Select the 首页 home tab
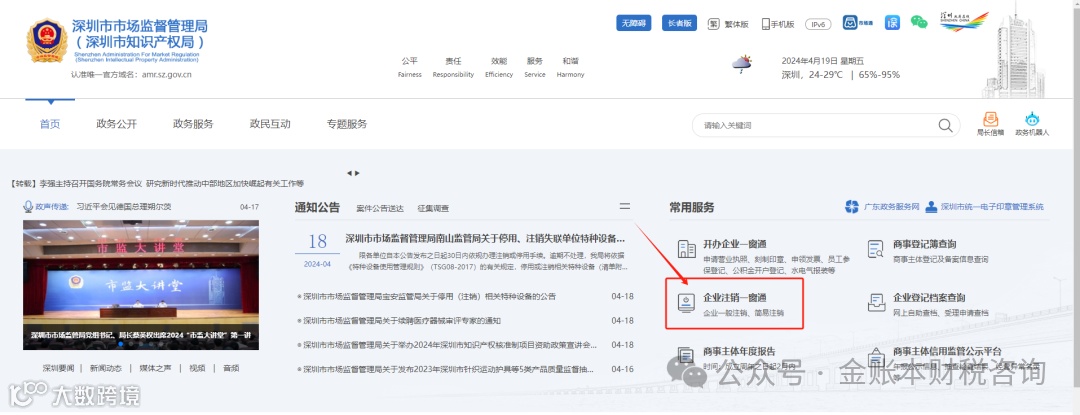The height and width of the screenshot is (415, 1080). [x=50, y=124]
